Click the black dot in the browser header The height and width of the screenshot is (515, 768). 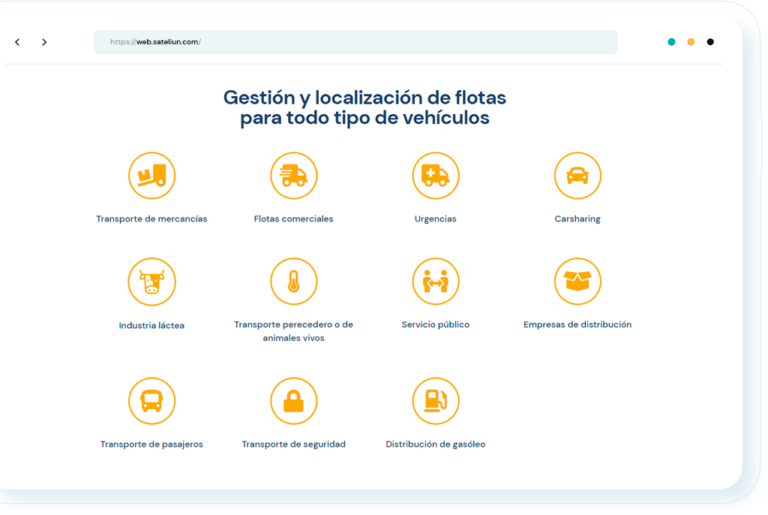click(x=710, y=42)
